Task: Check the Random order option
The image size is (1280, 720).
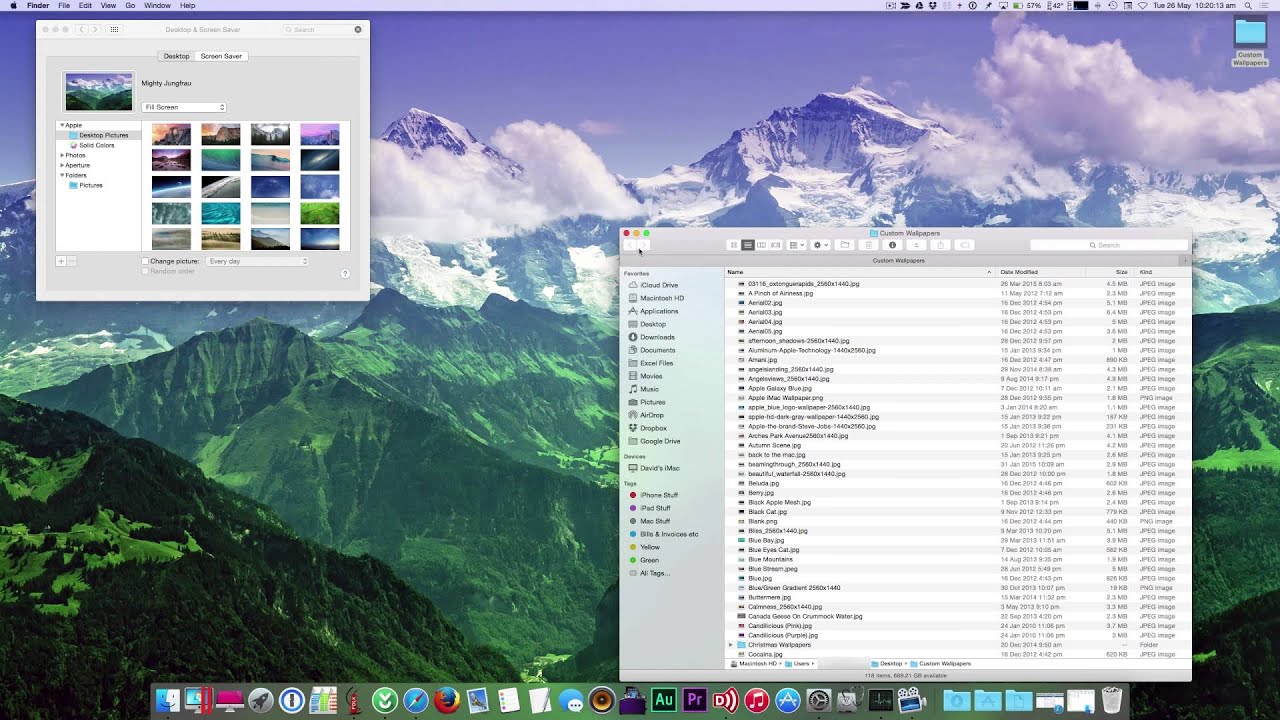Action: pyautogui.click(x=144, y=270)
